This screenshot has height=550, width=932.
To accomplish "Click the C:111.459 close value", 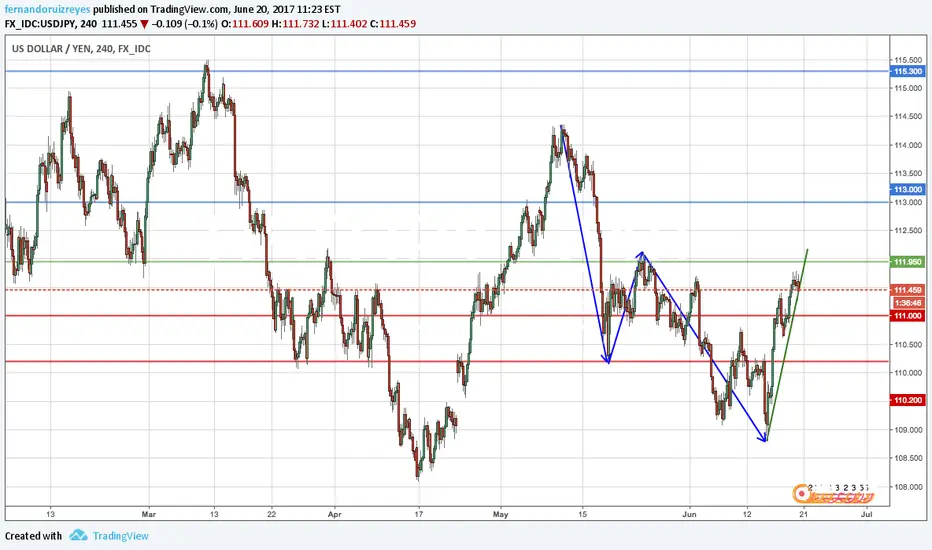I will (393, 24).
